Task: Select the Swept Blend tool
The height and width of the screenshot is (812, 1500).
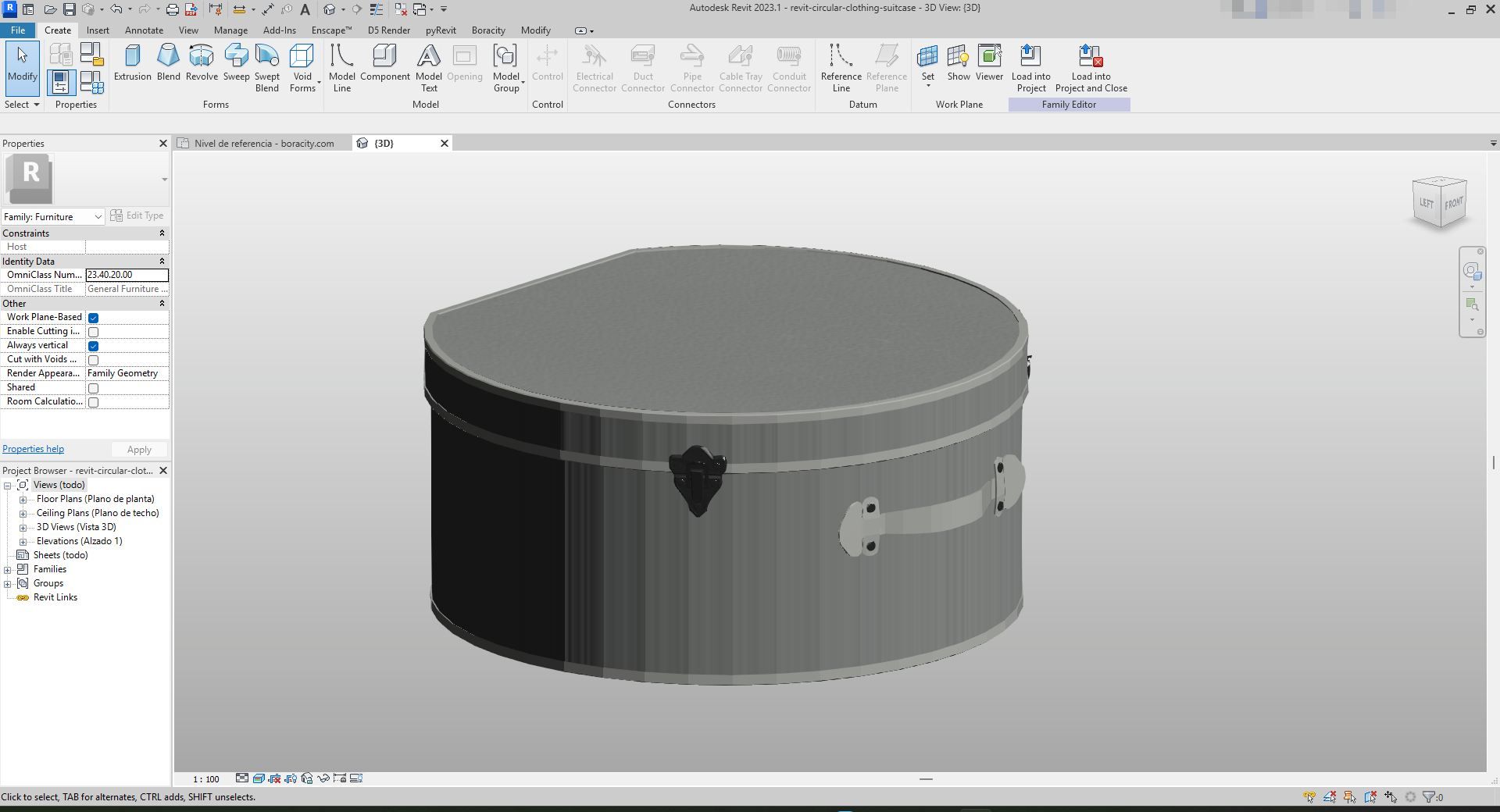Action: point(266,68)
